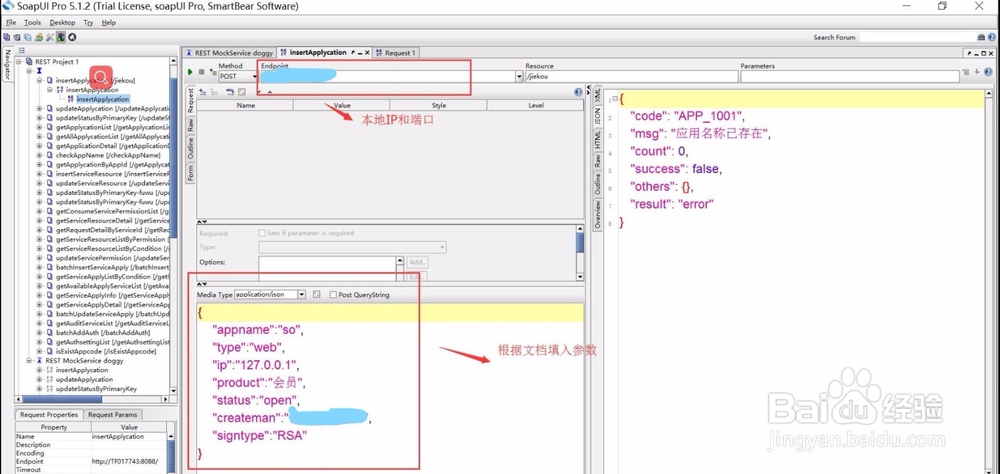The height and width of the screenshot is (474, 1000).
Task: Click the Name column header
Action: click(x=246, y=105)
